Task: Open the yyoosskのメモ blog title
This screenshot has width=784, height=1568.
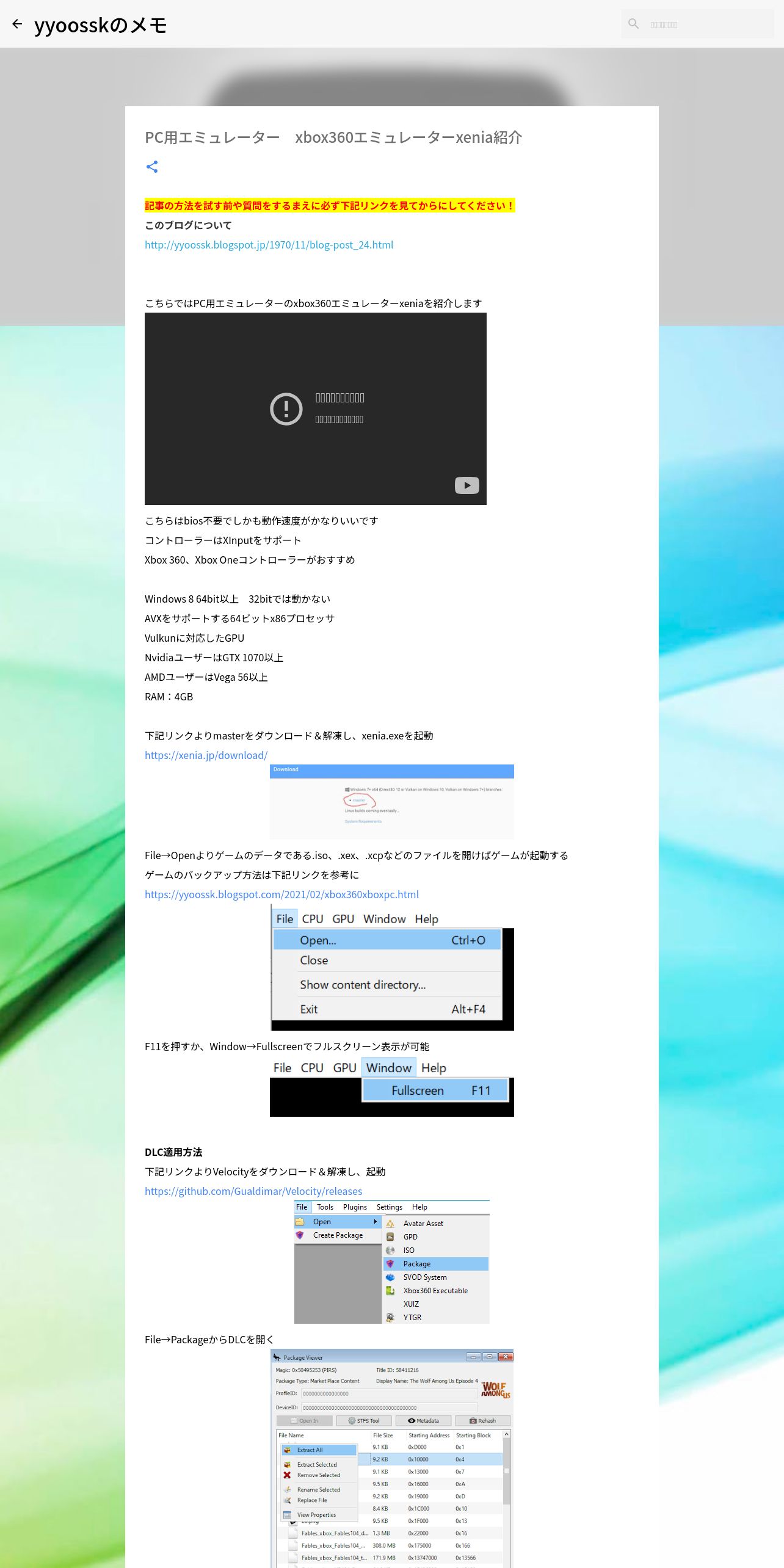Action: click(101, 25)
